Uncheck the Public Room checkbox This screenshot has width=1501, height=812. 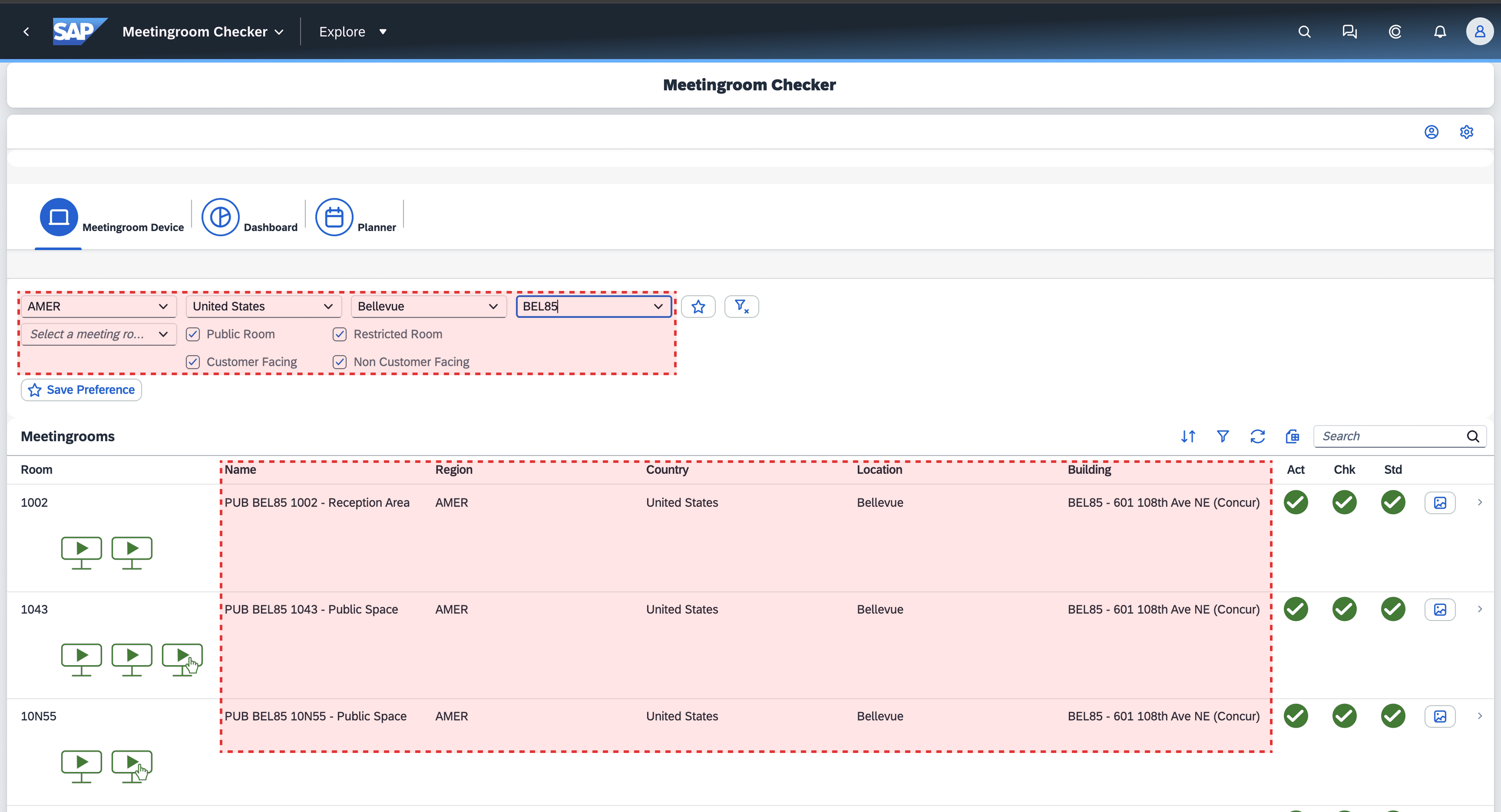(x=193, y=334)
